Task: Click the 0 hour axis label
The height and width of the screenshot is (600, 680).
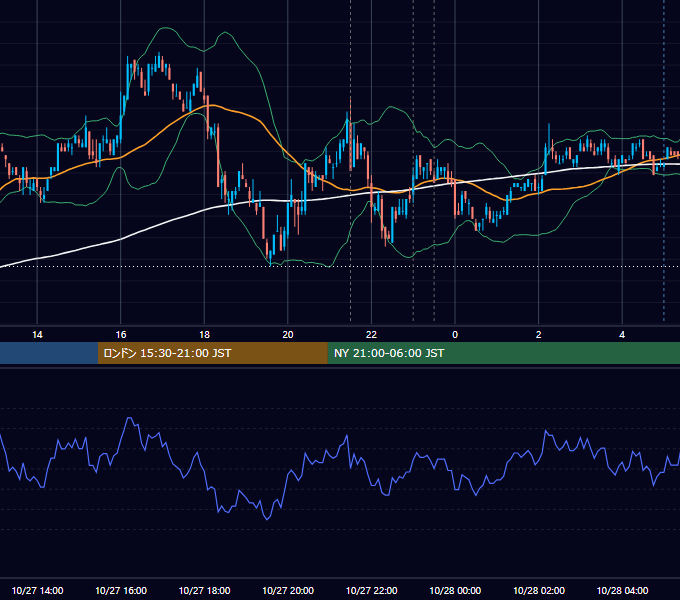Action: [455, 335]
